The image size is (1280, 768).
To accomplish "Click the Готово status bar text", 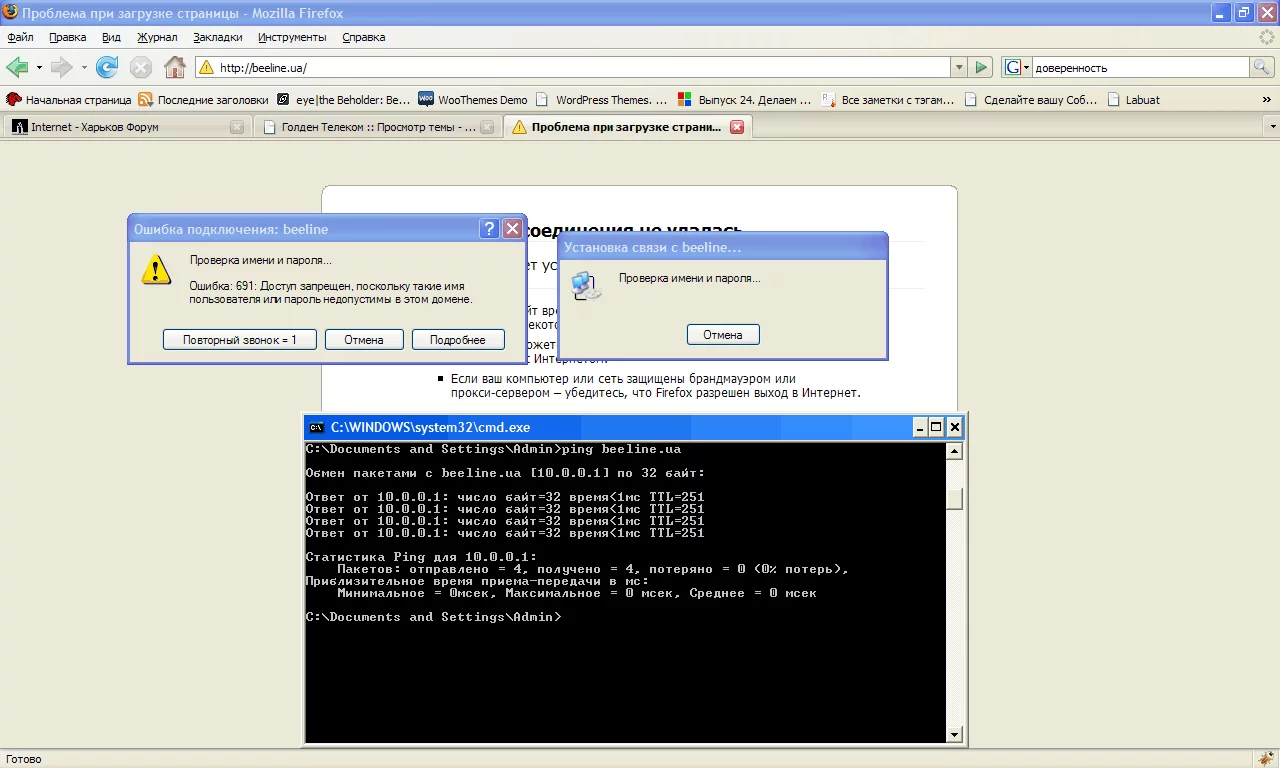I will (x=24, y=759).
